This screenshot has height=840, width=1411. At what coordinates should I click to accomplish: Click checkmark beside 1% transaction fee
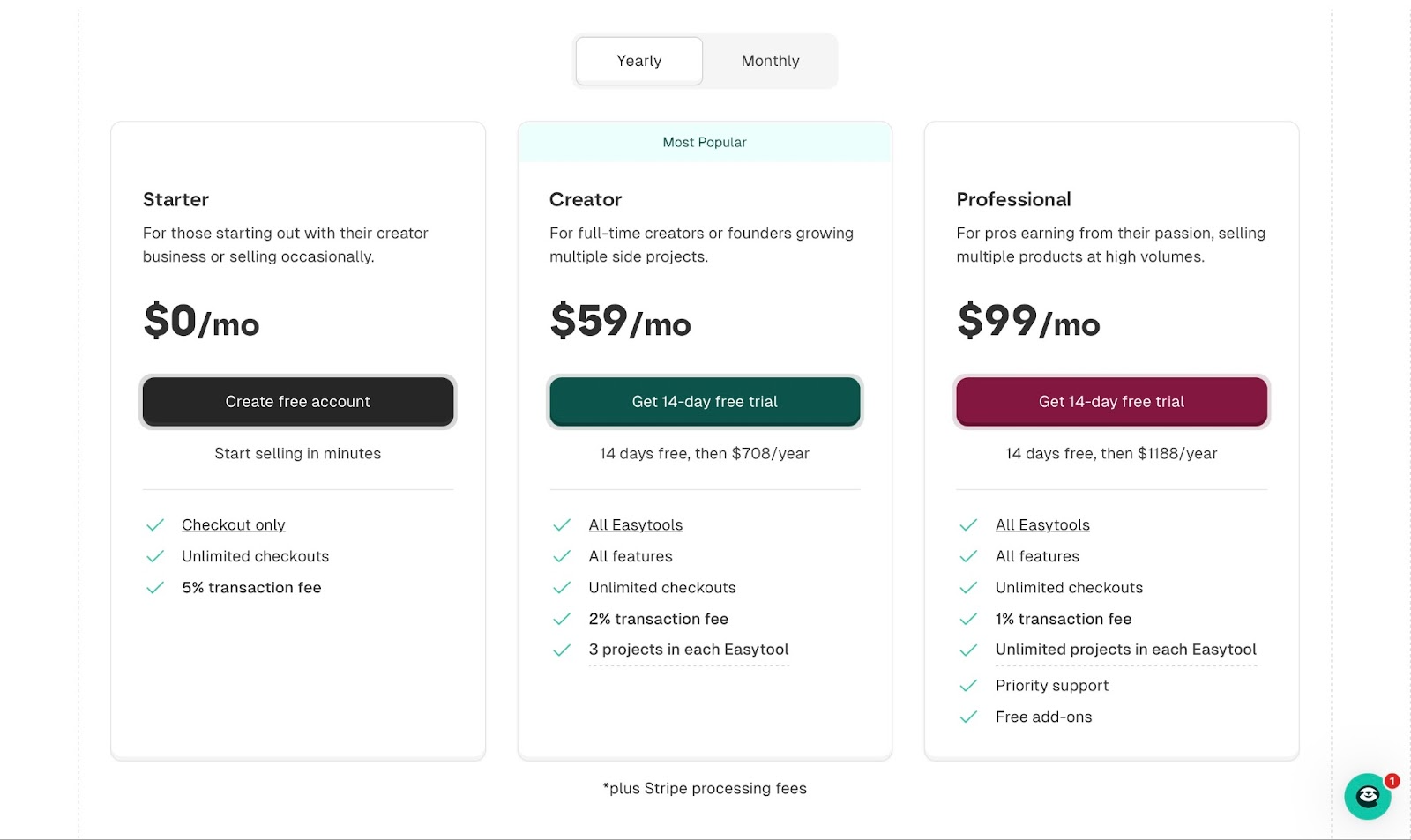968,619
